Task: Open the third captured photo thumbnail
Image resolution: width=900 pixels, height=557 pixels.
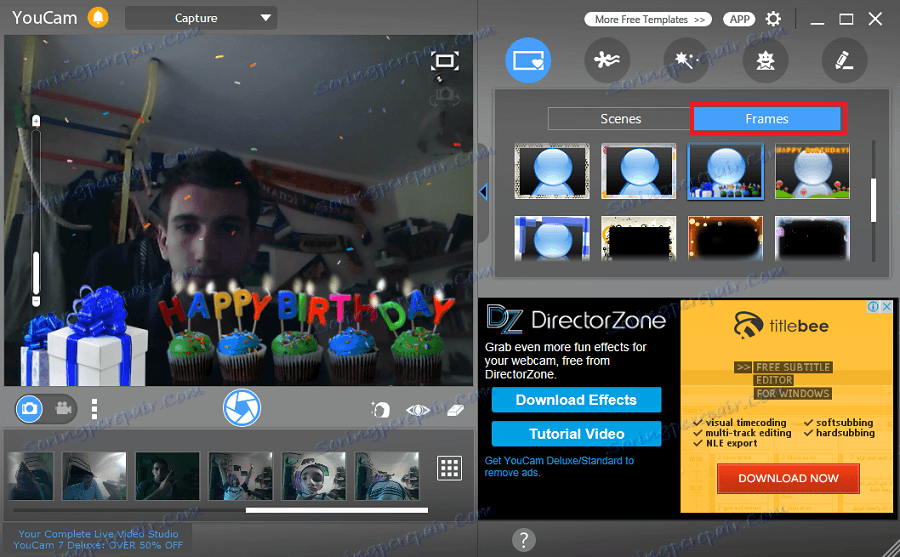Action: [x=168, y=475]
